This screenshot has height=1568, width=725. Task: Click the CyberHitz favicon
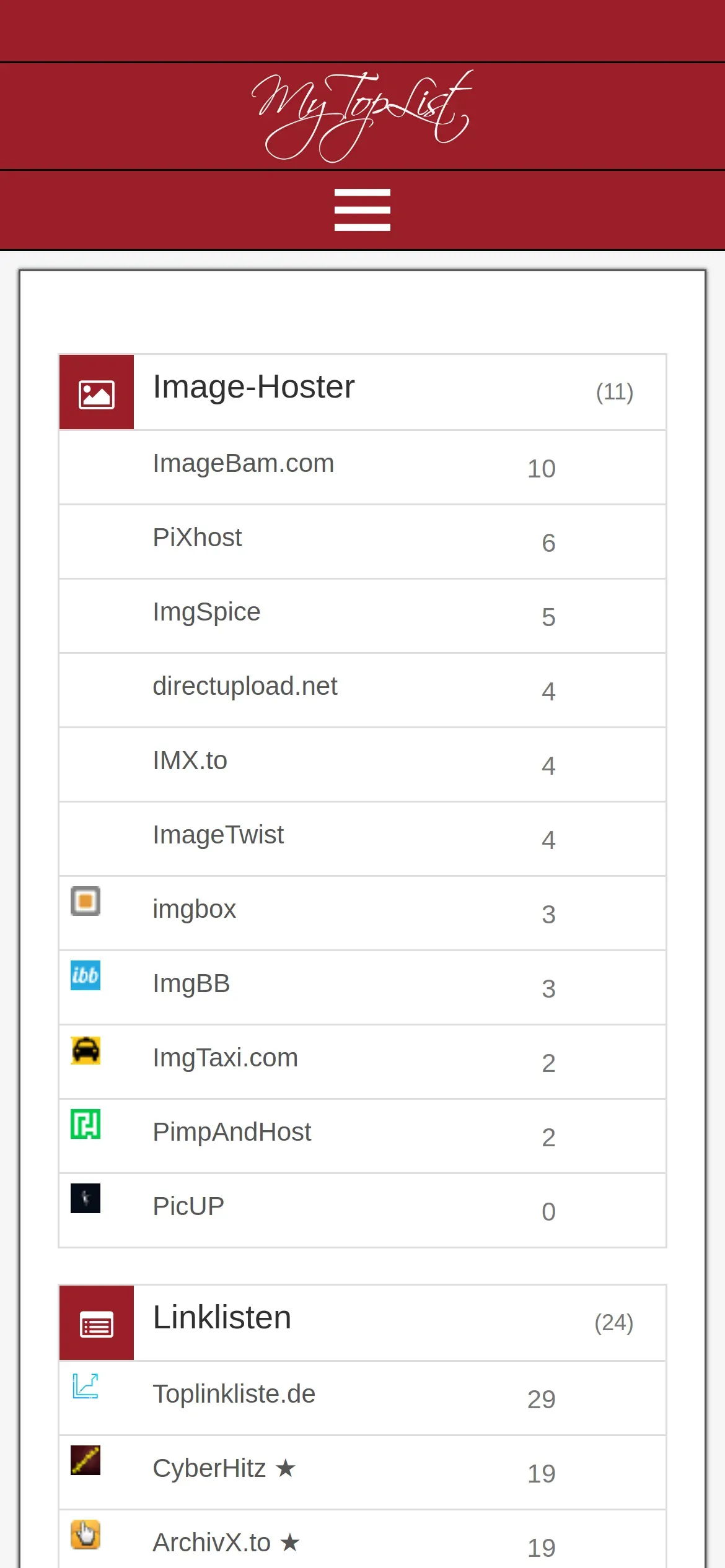click(x=86, y=1460)
